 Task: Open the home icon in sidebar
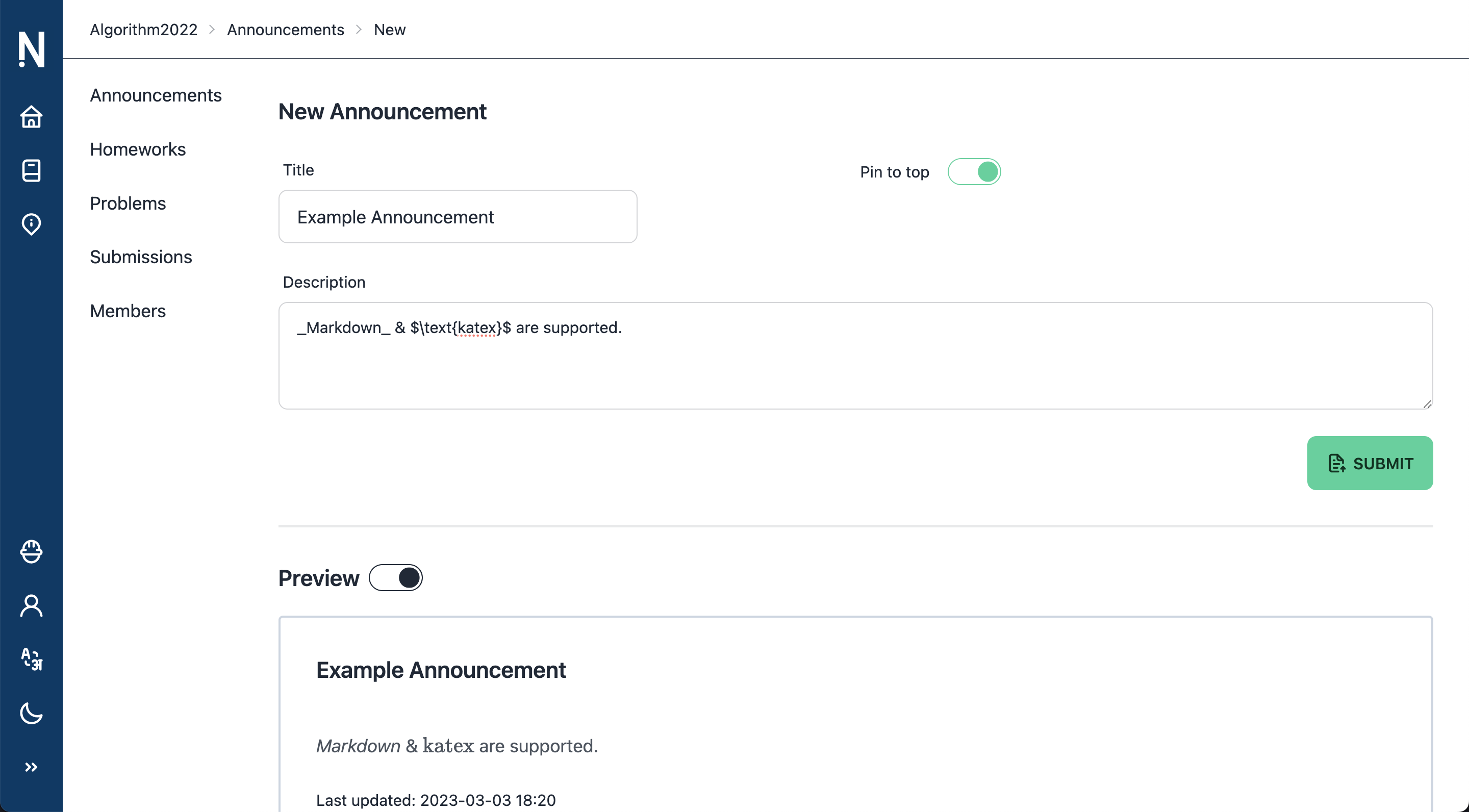(x=31, y=117)
